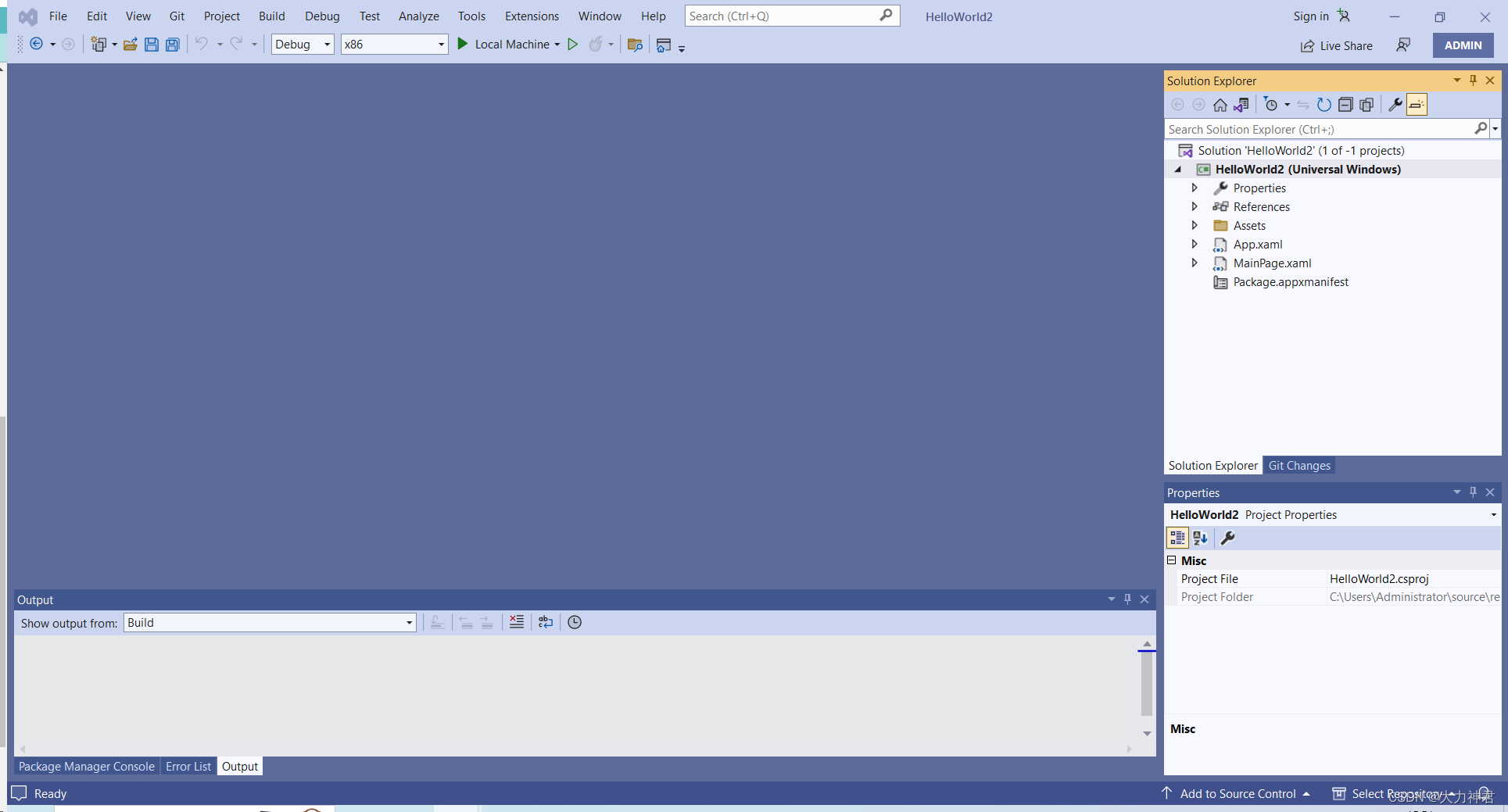Toggle word wrap in Output panel
Screen dimensions: 1508x812
click(545, 622)
